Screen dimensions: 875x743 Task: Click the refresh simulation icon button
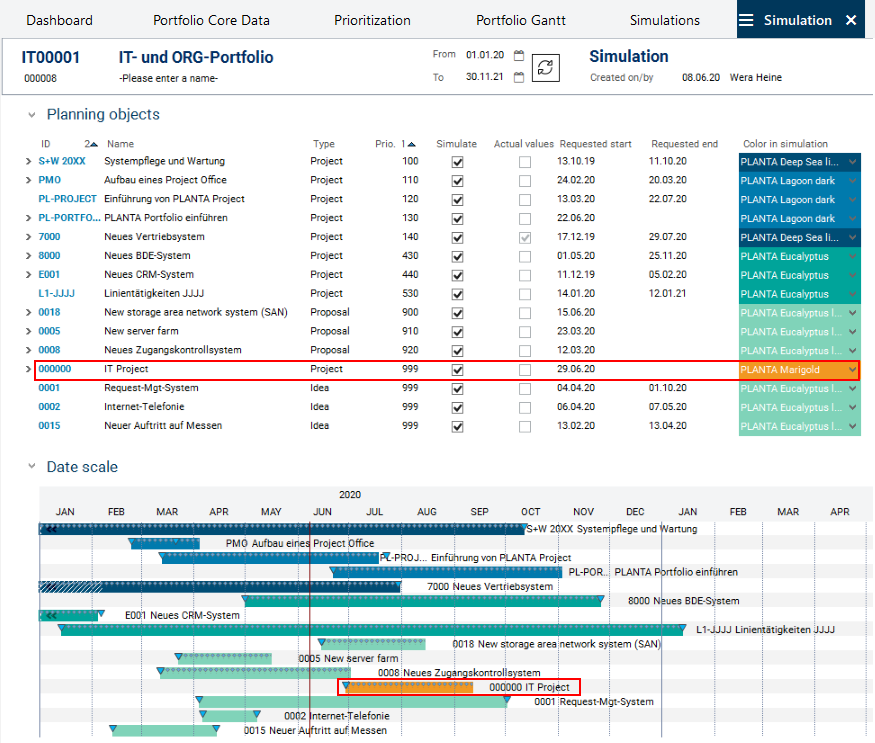coord(545,67)
